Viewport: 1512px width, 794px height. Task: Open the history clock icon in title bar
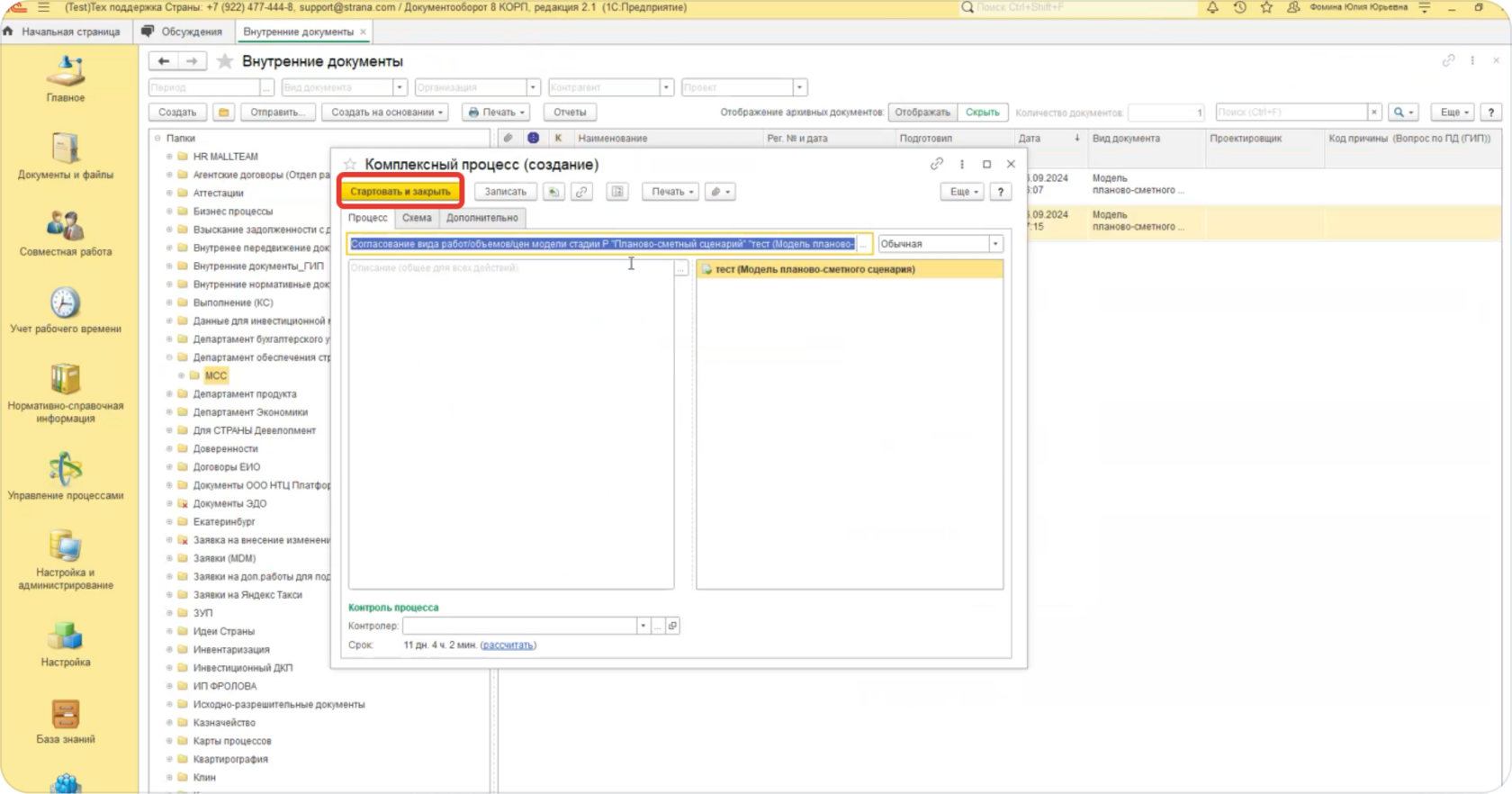(1239, 7)
